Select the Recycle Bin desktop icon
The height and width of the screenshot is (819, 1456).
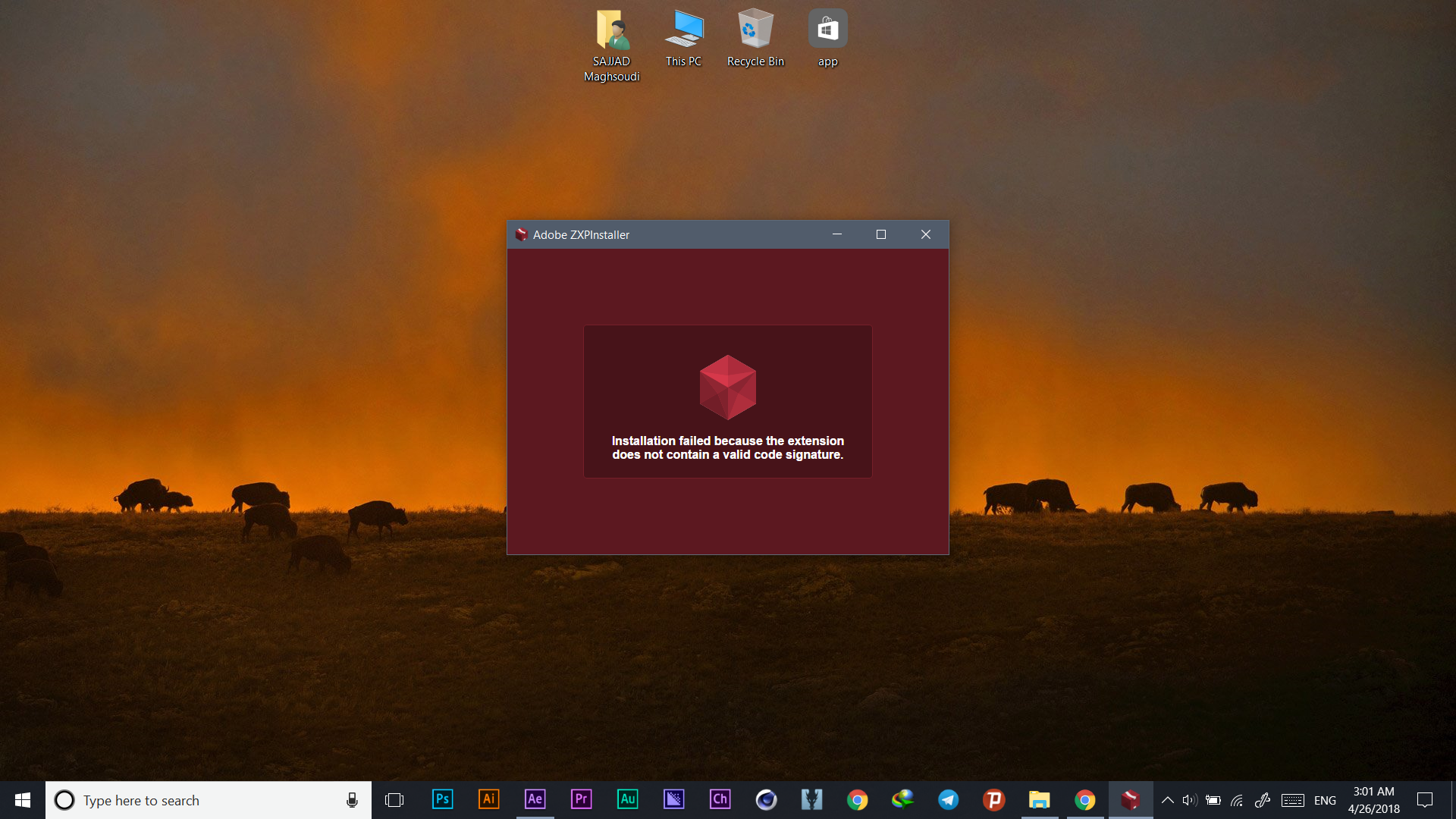755,39
